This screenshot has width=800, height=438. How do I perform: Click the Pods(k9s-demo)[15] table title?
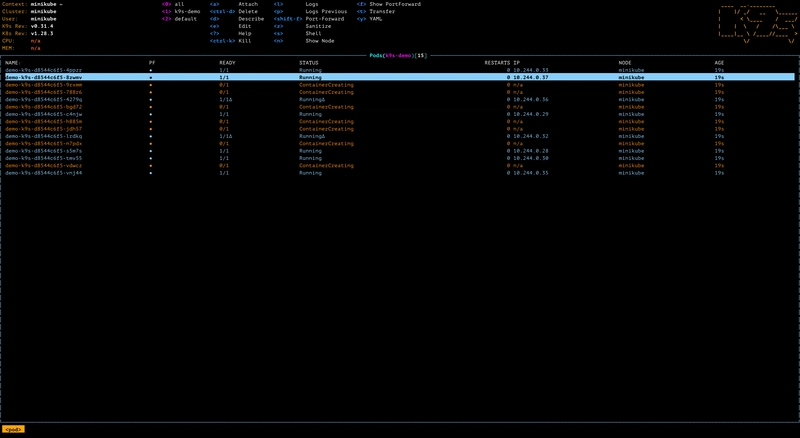click(x=400, y=55)
